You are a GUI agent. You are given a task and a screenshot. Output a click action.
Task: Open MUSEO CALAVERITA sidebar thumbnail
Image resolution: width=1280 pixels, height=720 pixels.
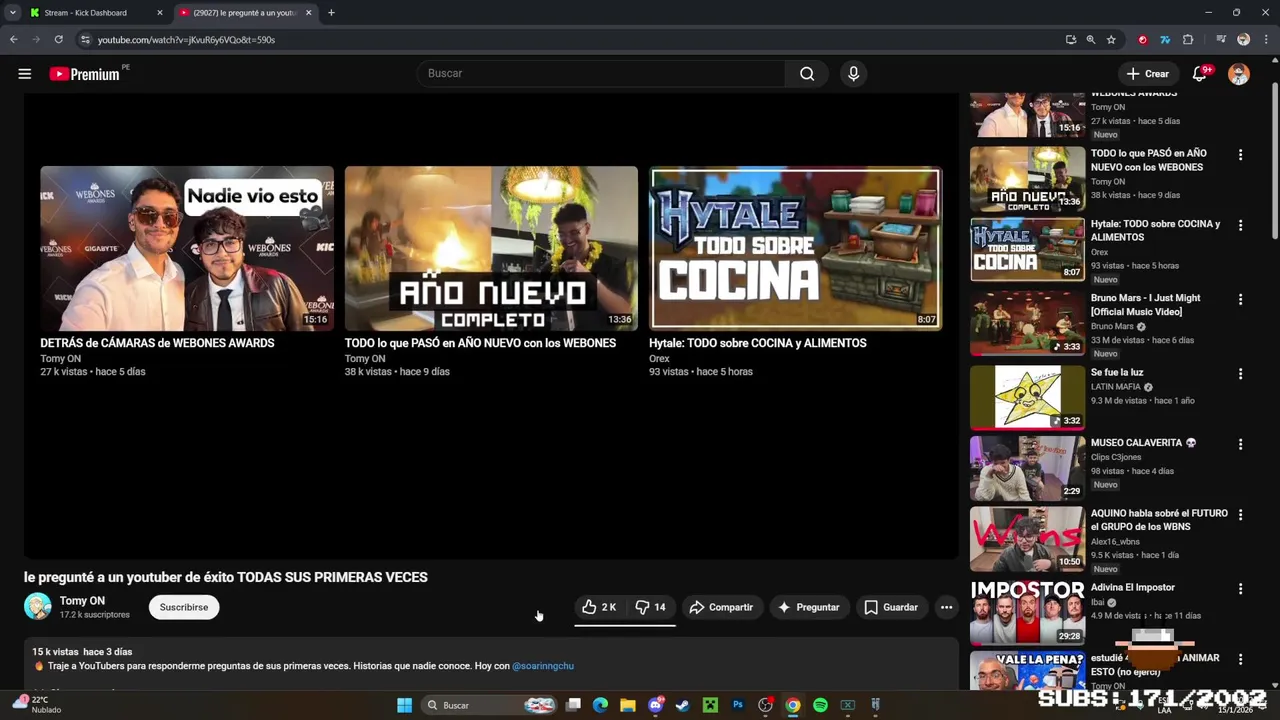click(1027, 468)
